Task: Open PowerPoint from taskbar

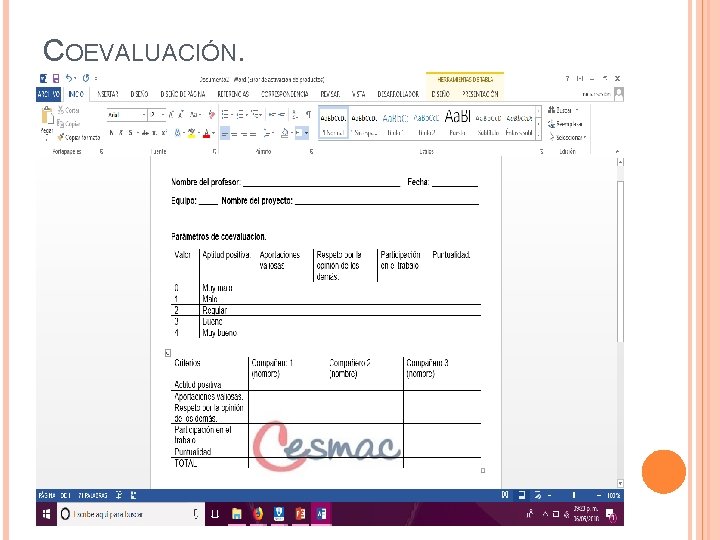Action: [x=300, y=514]
